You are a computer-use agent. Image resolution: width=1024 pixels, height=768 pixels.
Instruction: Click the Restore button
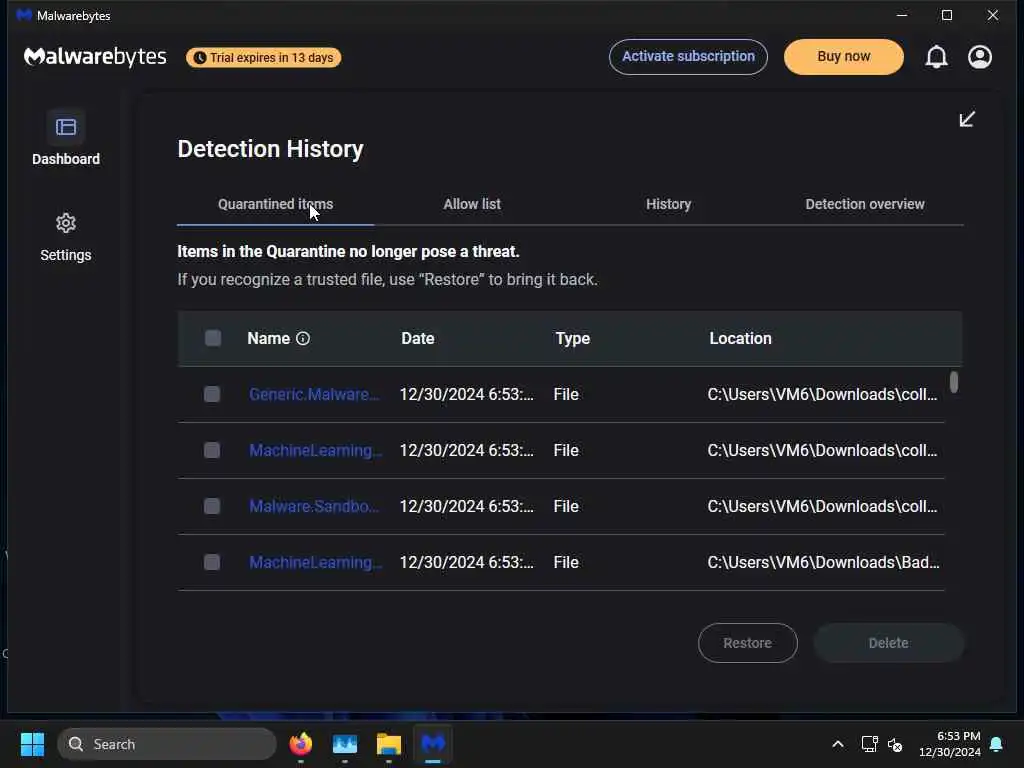(748, 643)
